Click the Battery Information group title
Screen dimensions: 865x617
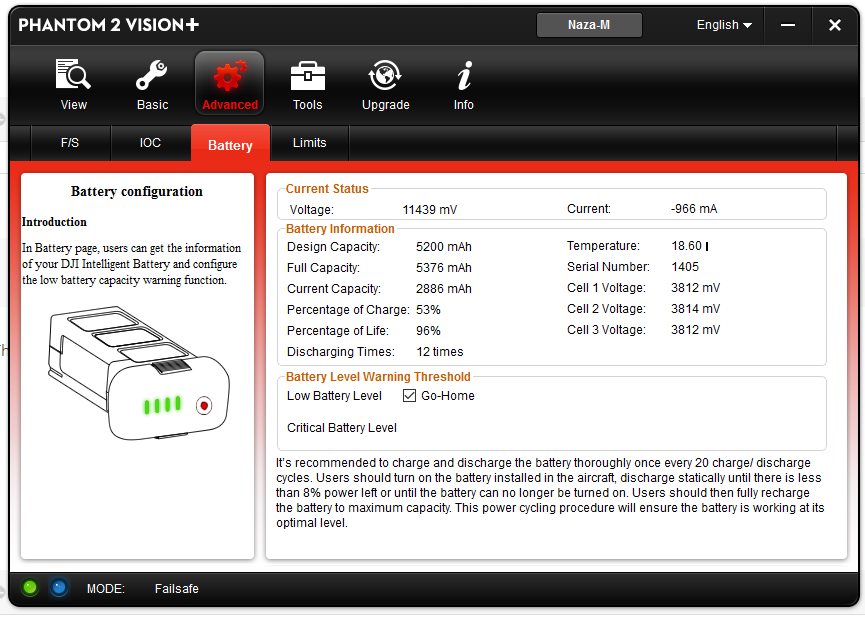[340, 228]
